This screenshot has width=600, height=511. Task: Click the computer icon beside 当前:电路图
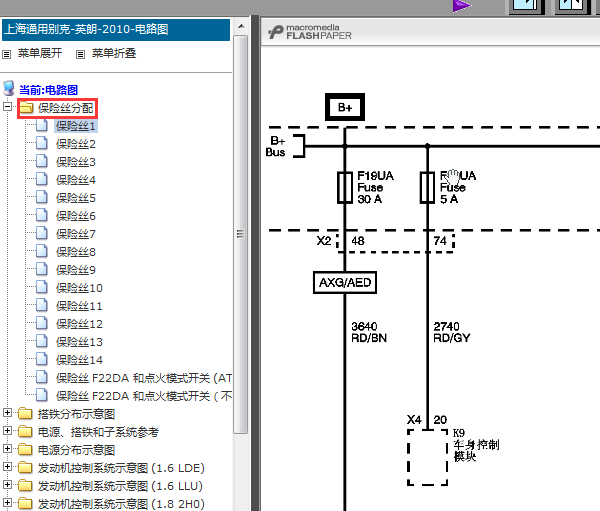pos(9,88)
